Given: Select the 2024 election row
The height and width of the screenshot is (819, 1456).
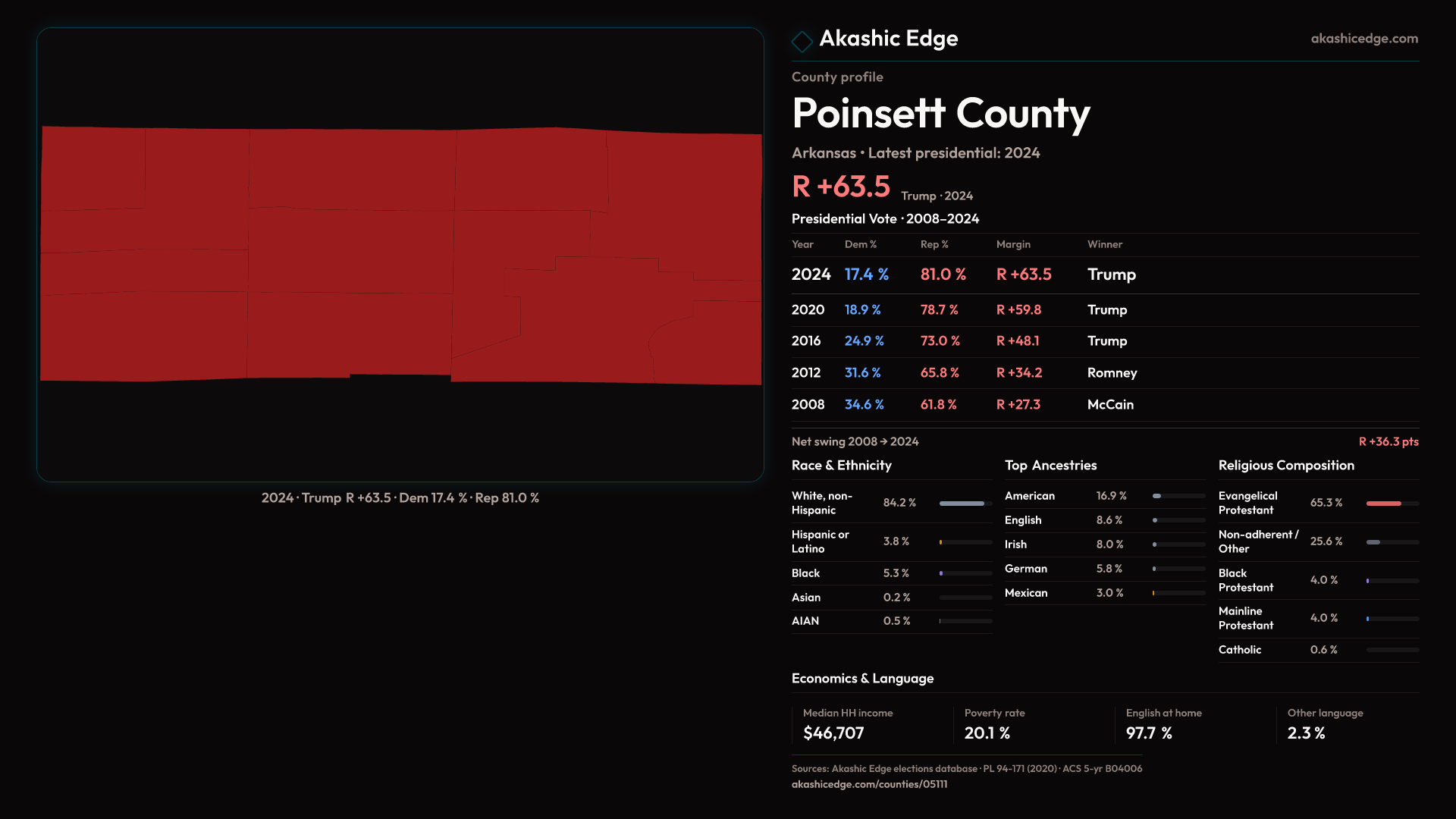Looking at the screenshot, I should (1104, 275).
